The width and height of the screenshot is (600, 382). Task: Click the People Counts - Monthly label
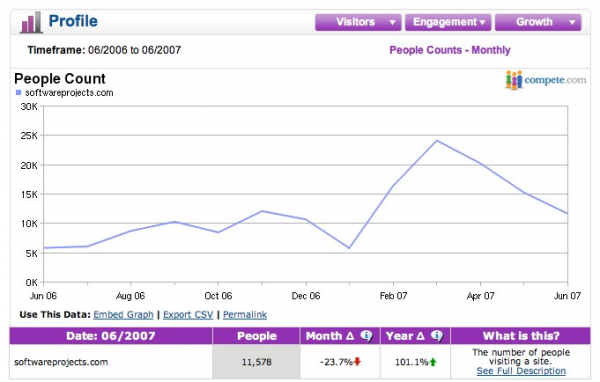450,50
